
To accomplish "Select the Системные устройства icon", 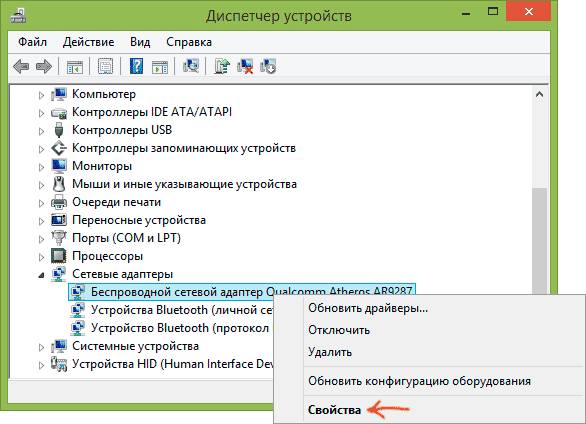I will 59,346.
